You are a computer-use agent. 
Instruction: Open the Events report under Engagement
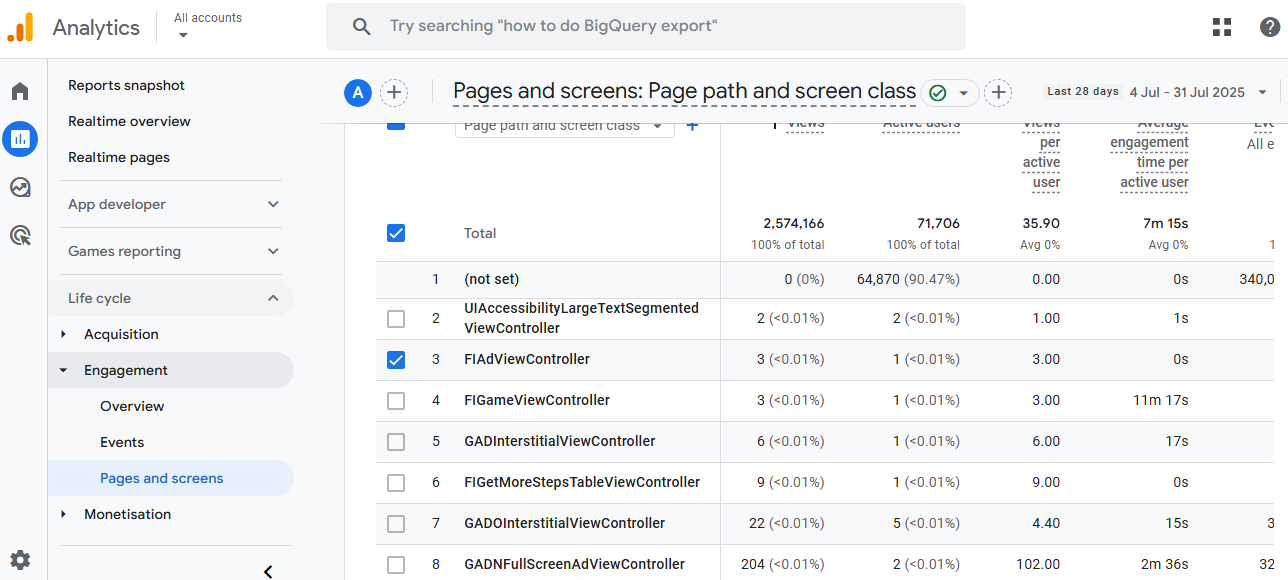122,442
